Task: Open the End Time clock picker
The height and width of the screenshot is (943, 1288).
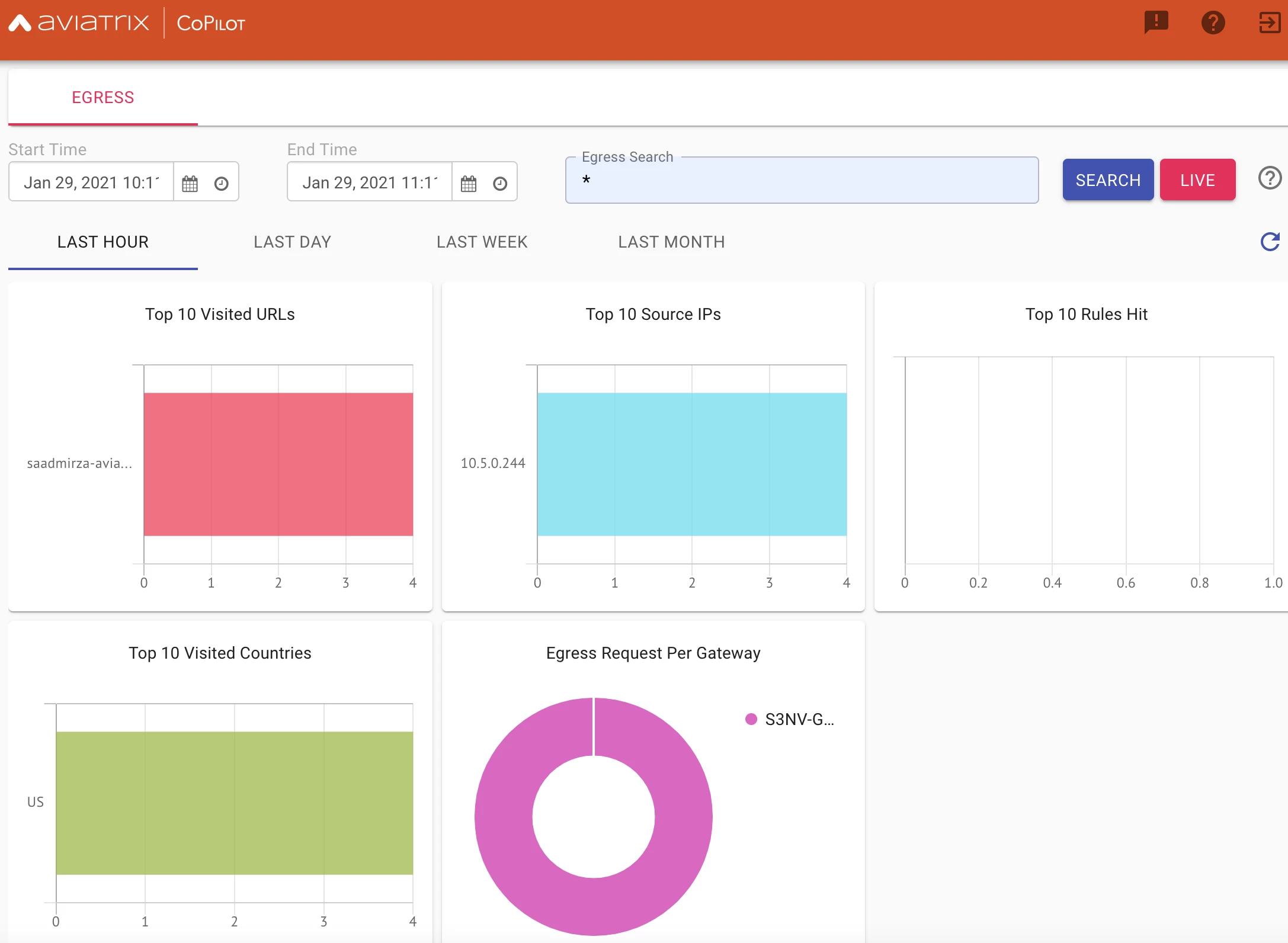Action: 499,183
